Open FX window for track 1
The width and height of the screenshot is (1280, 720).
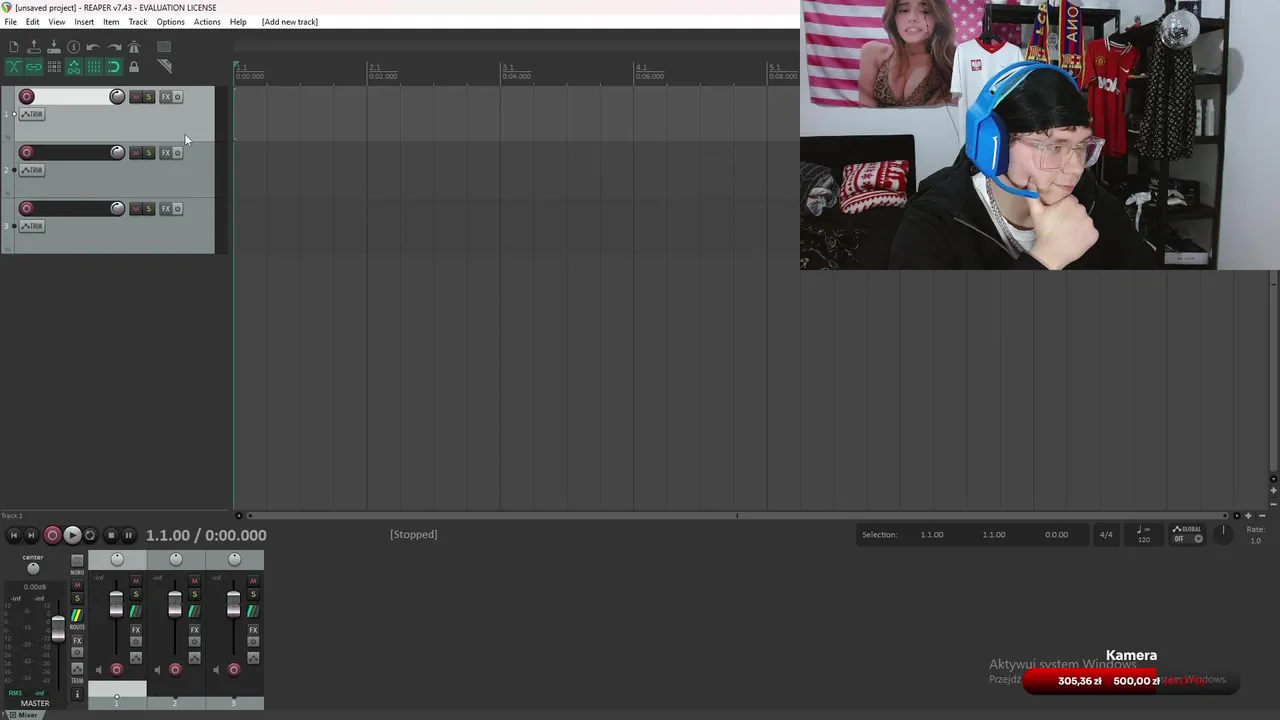[x=166, y=96]
